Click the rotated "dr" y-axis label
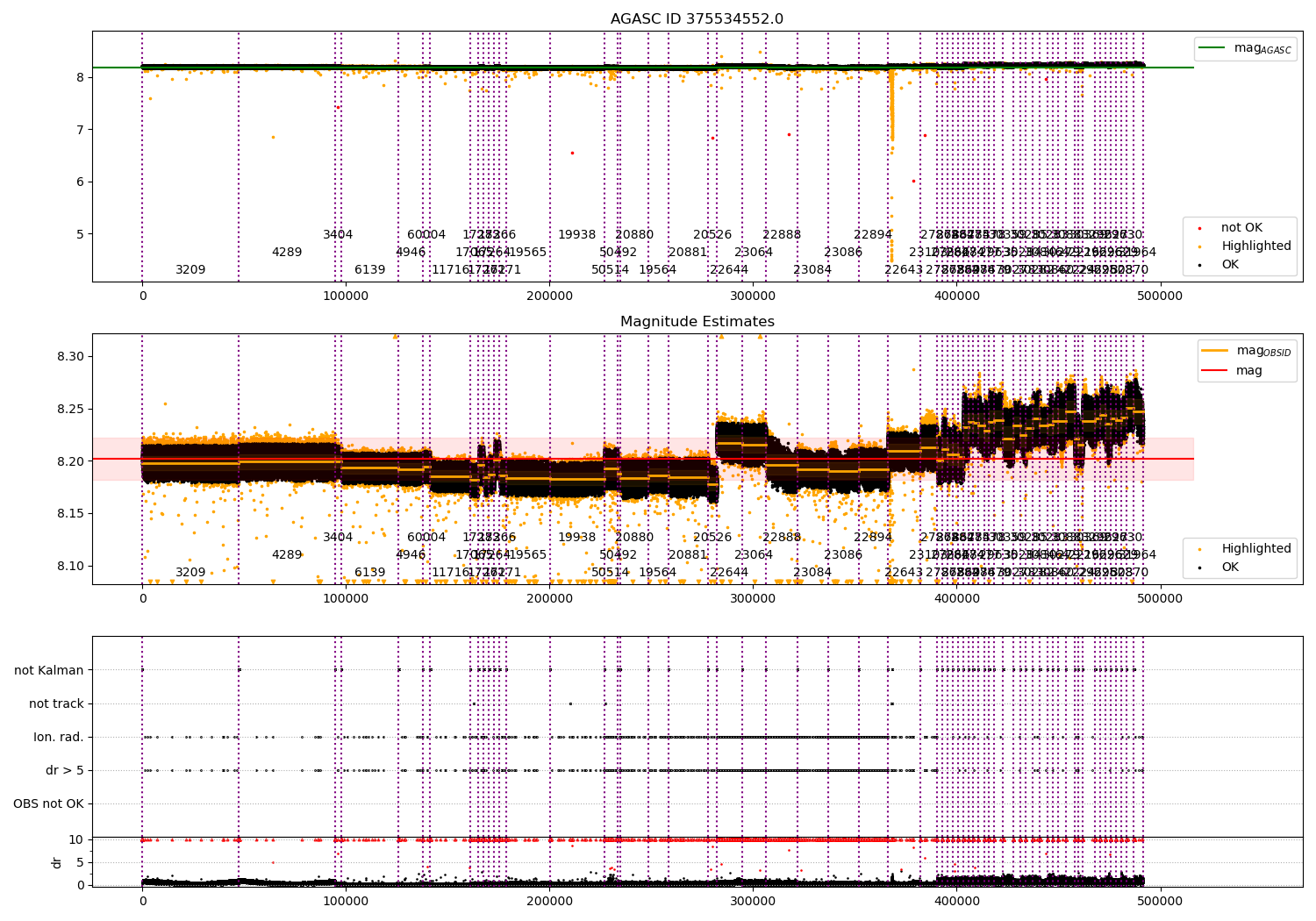The image size is (1316, 921). (x=57, y=862)
